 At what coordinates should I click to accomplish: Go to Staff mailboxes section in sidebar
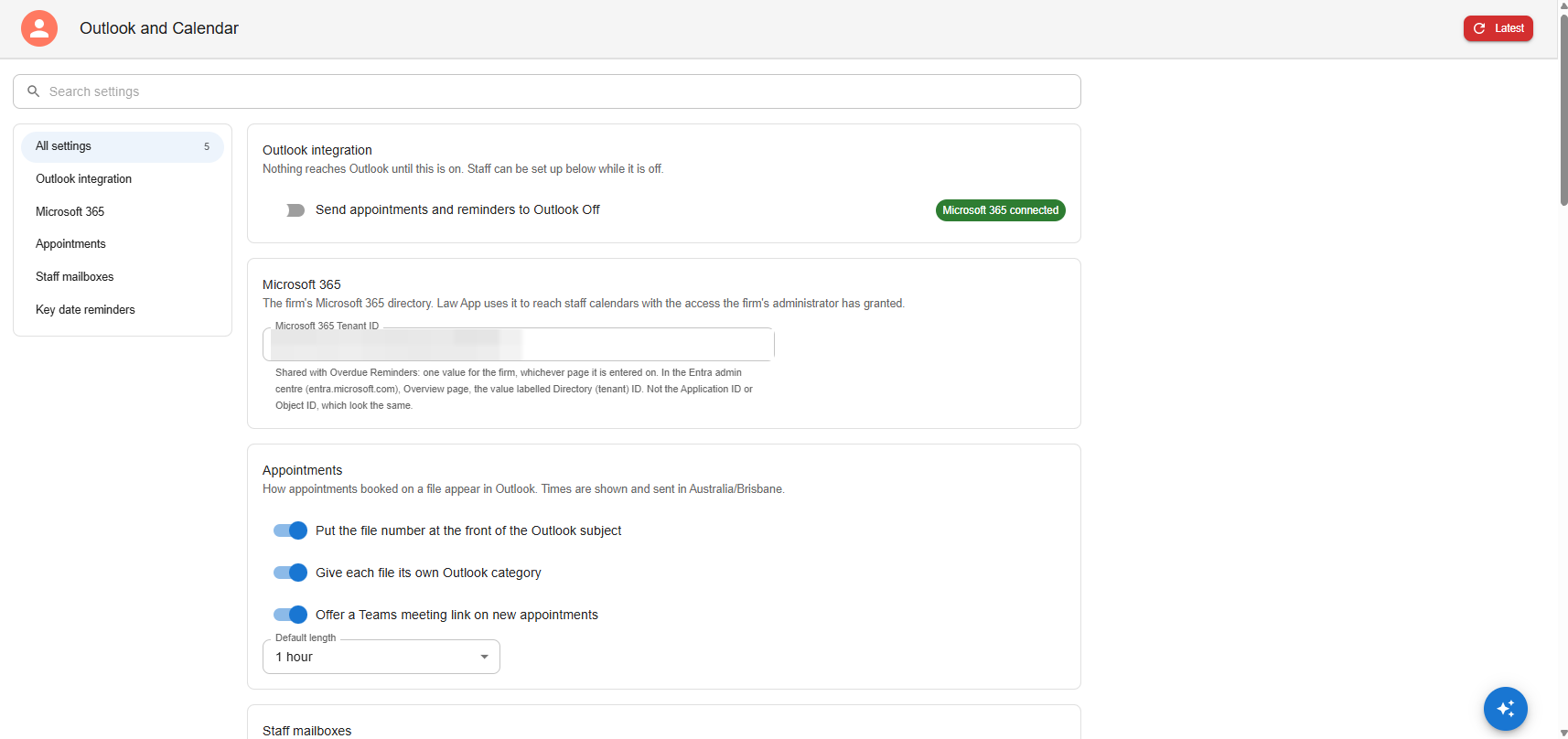pyautogui.click(x=123, y=277)
